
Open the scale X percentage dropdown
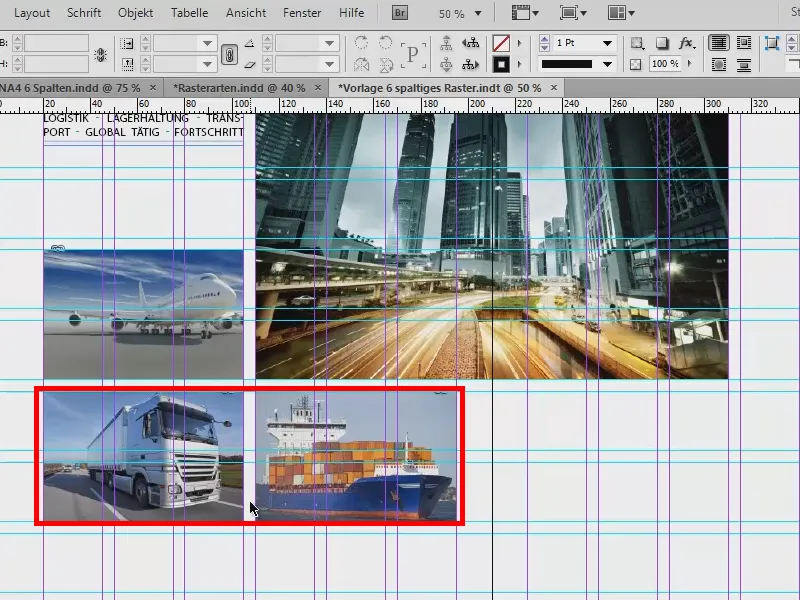click(207, 43)
